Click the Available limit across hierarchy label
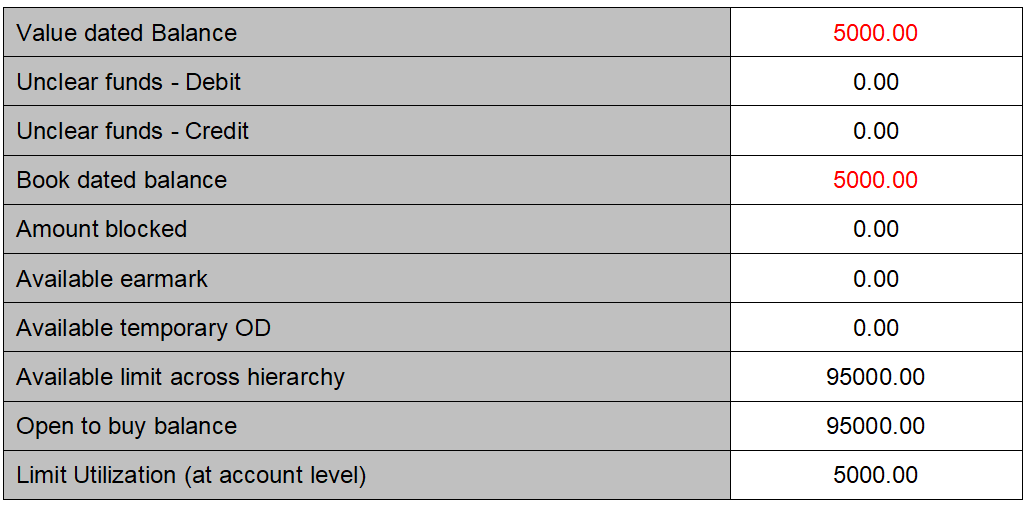Viewport: 1031px width, 507px height. click(181, 377)
